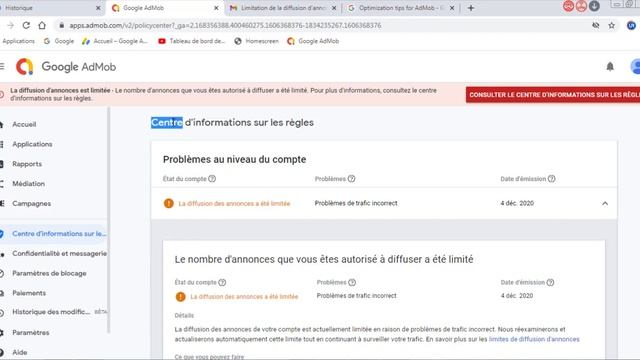The image size is (640, 360).
Task: Click the address bar URL field
Action: [x=322, y=25]
